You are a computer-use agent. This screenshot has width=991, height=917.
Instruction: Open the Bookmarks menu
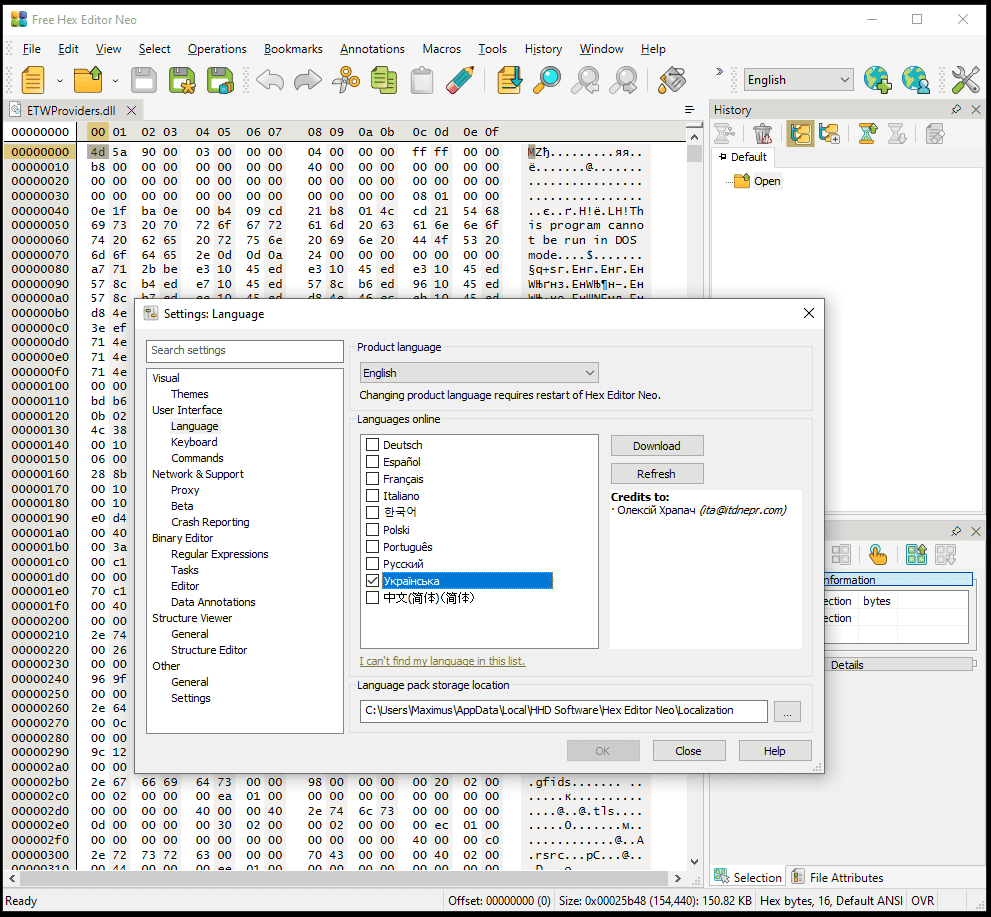[293, 49]
